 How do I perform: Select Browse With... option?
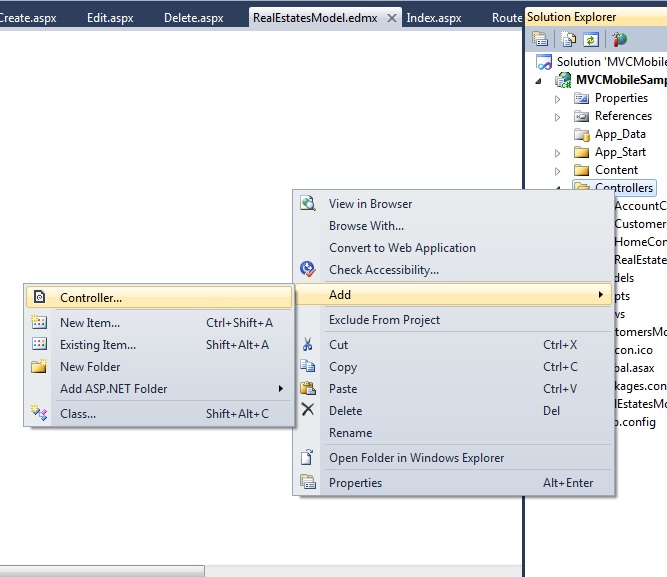tap(453, 226)
